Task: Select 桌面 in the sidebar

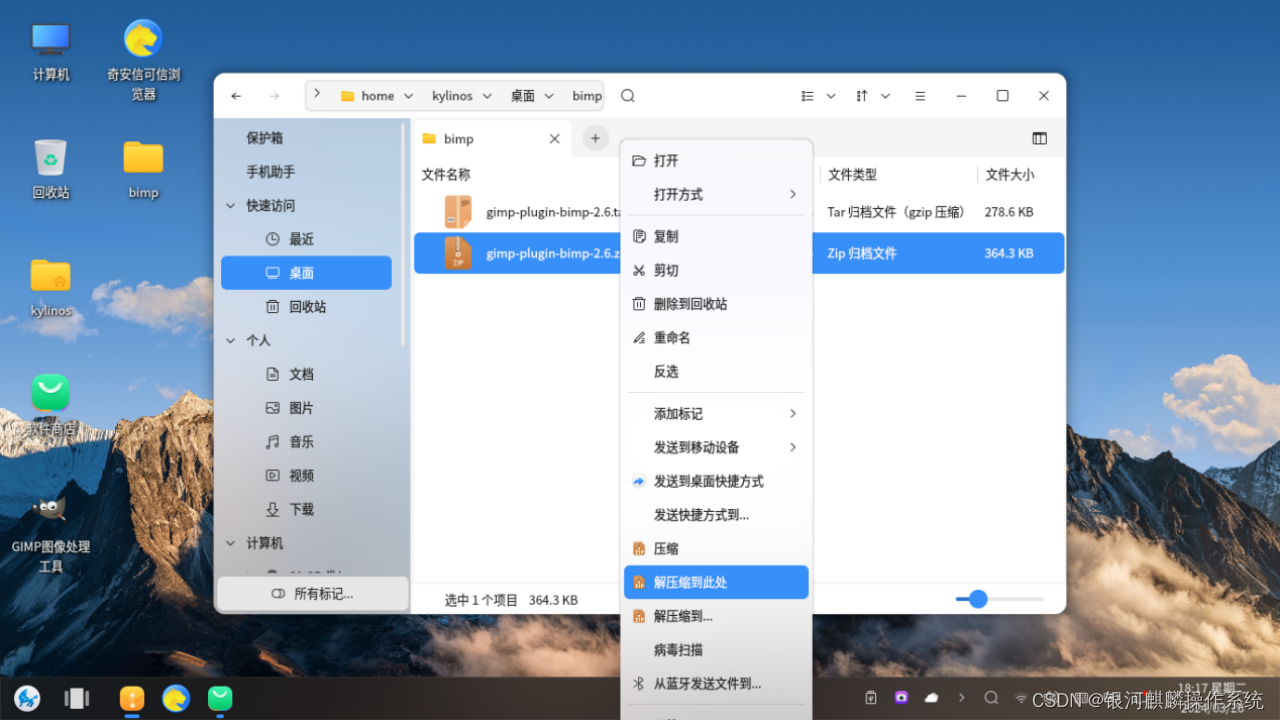Action: (x=306, y=273)
